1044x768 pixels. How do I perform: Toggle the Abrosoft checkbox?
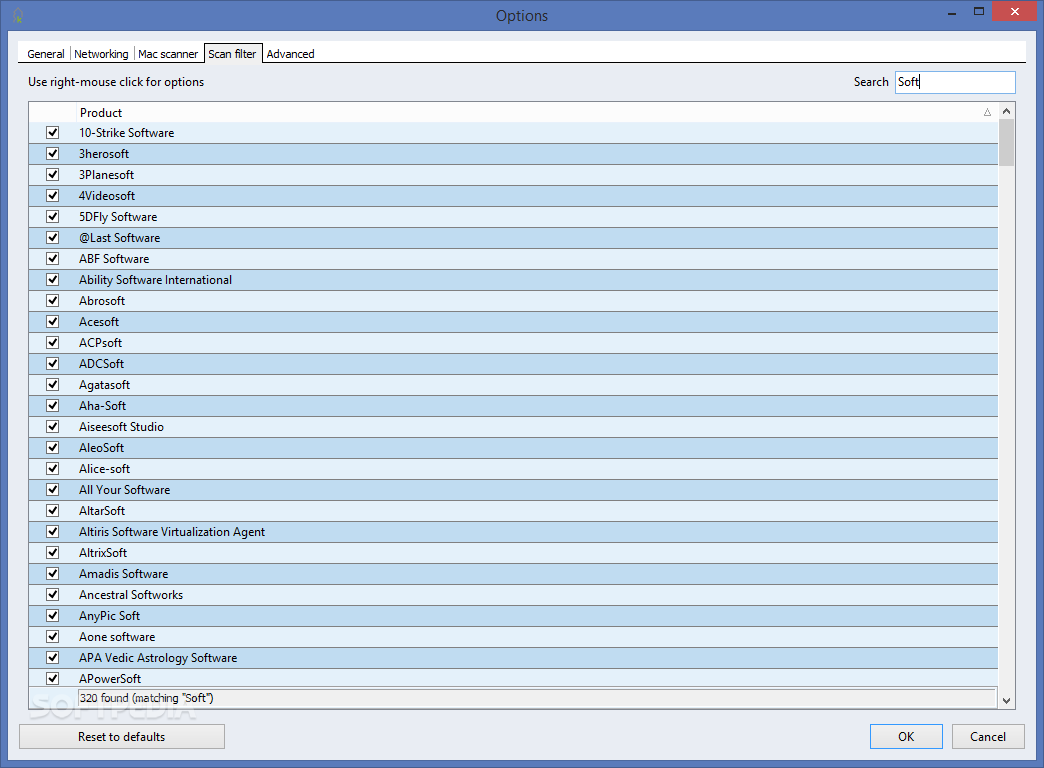point(53,300)
